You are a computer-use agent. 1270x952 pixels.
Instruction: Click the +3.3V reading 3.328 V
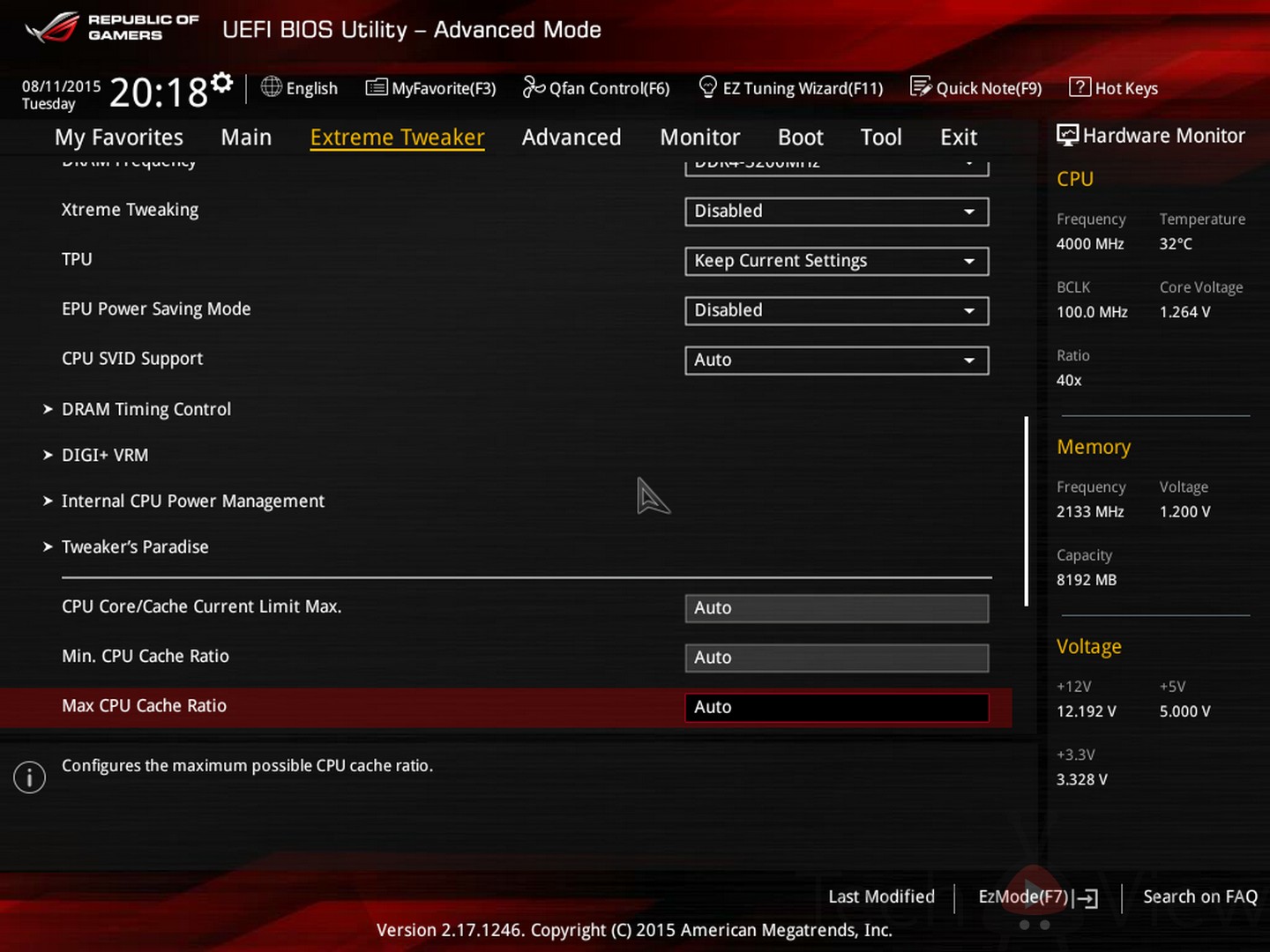tap(1082, 780)
